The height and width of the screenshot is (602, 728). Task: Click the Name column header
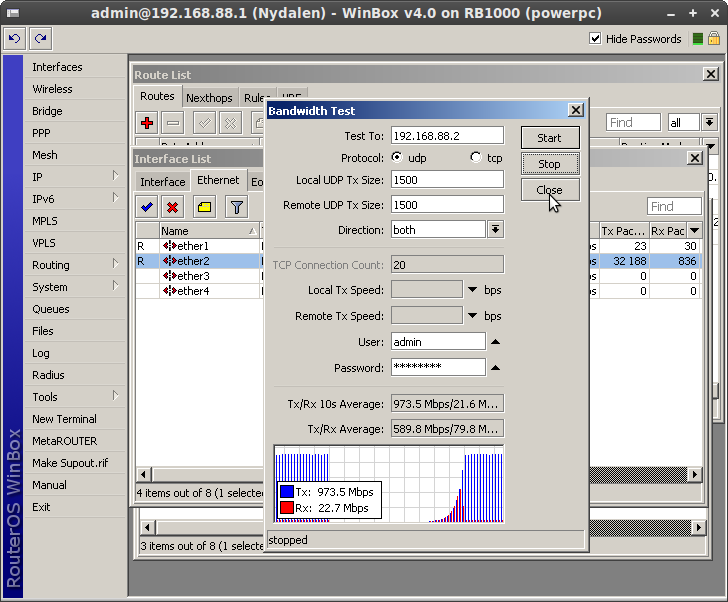point(209,231)
